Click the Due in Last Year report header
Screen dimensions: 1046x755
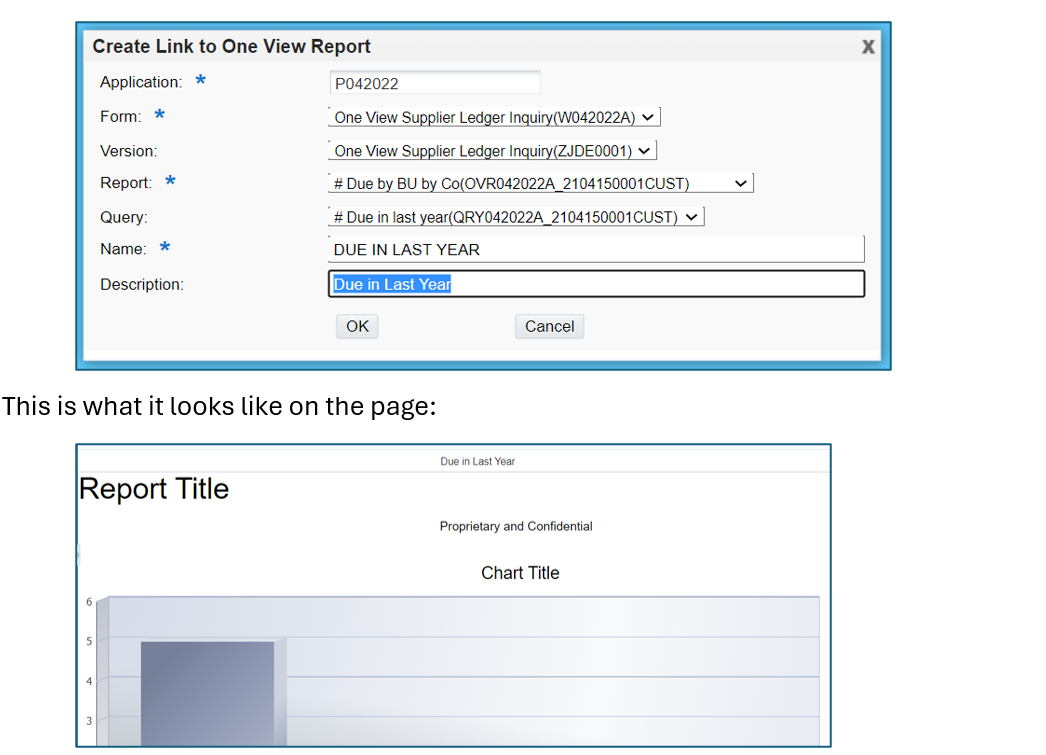tap(477, 461)
